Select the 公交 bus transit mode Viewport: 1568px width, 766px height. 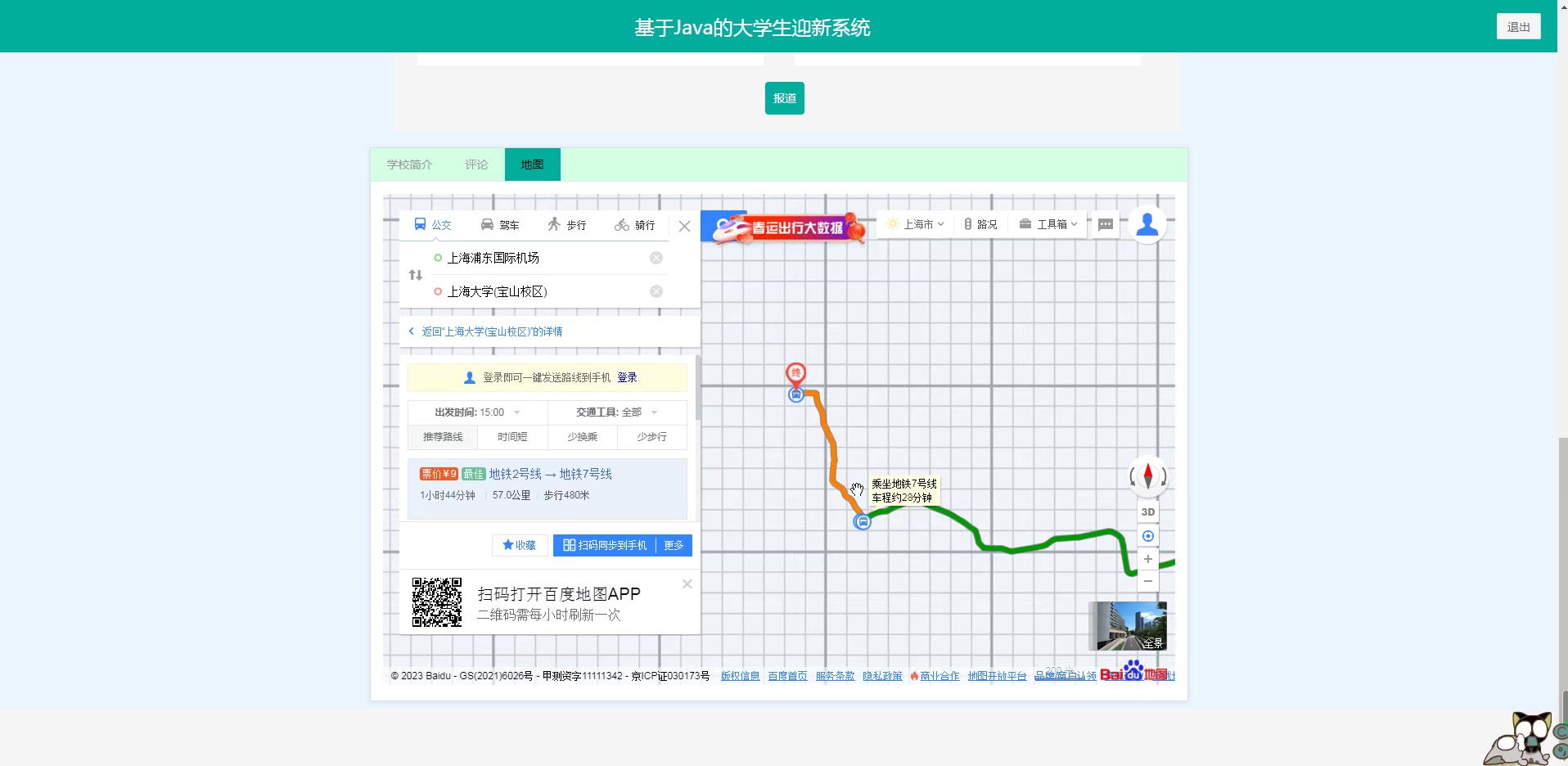pyautogui.click(x=433, y=225)
